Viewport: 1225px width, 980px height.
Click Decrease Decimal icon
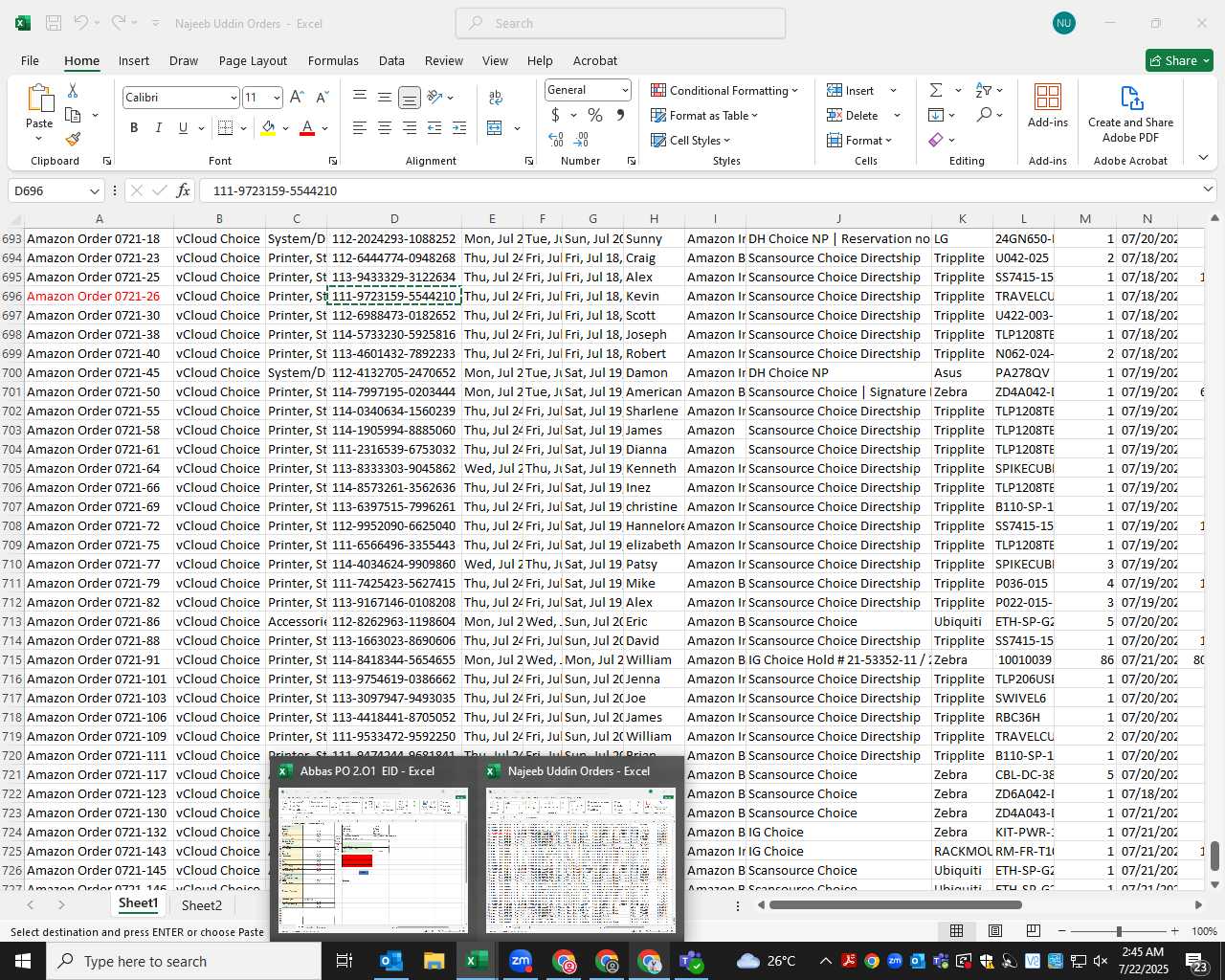[581, 140]
